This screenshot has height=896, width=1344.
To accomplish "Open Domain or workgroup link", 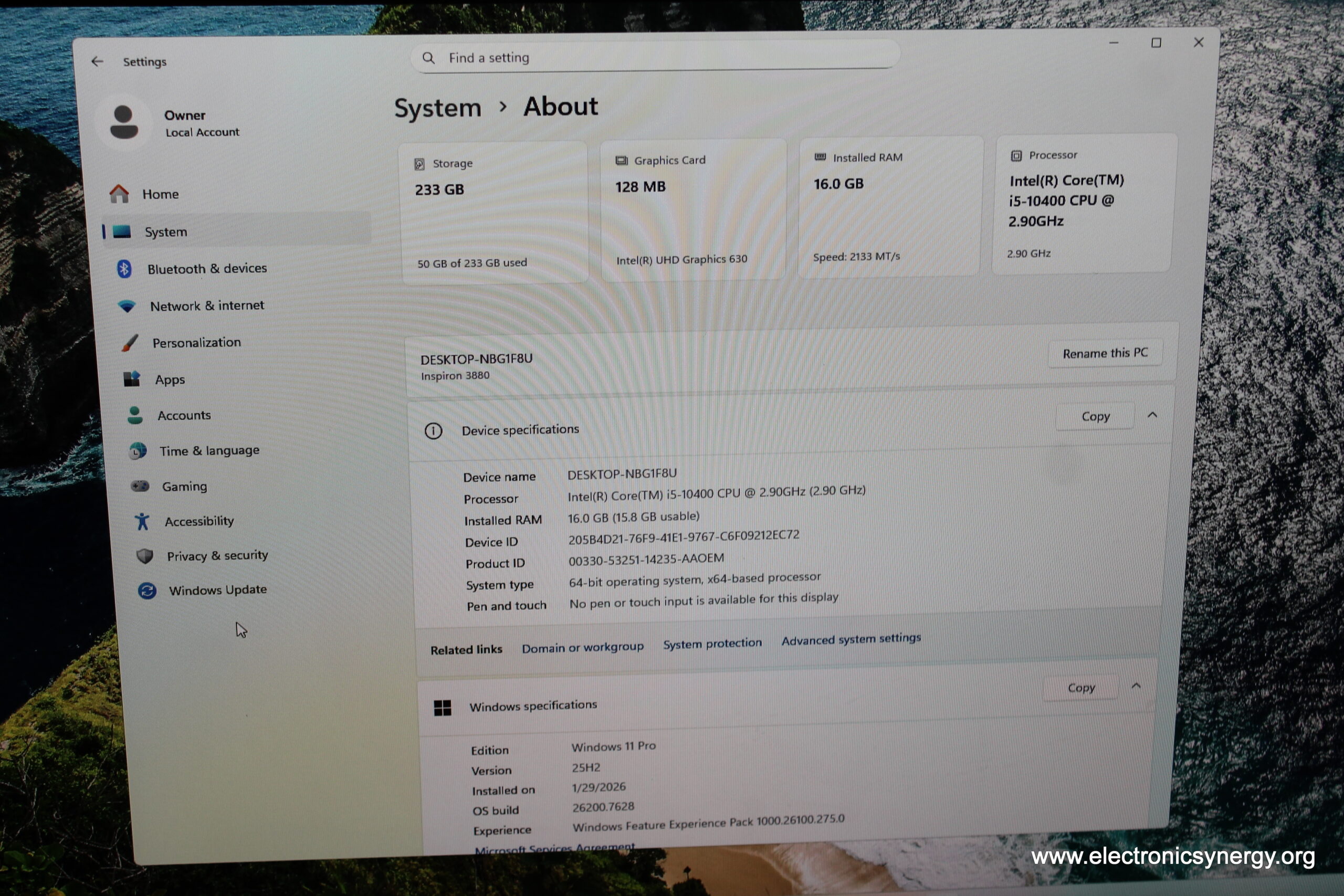I will point(582,647).
